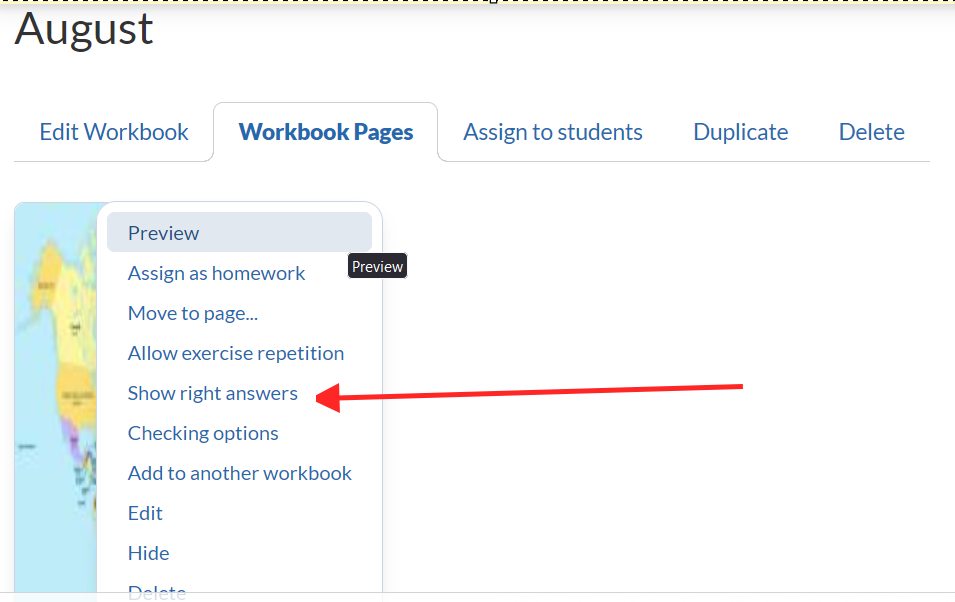Choose Allow exercise repetition
This screenshot has width=955, height=602.
pyautogui.click(x=236, y=353)
